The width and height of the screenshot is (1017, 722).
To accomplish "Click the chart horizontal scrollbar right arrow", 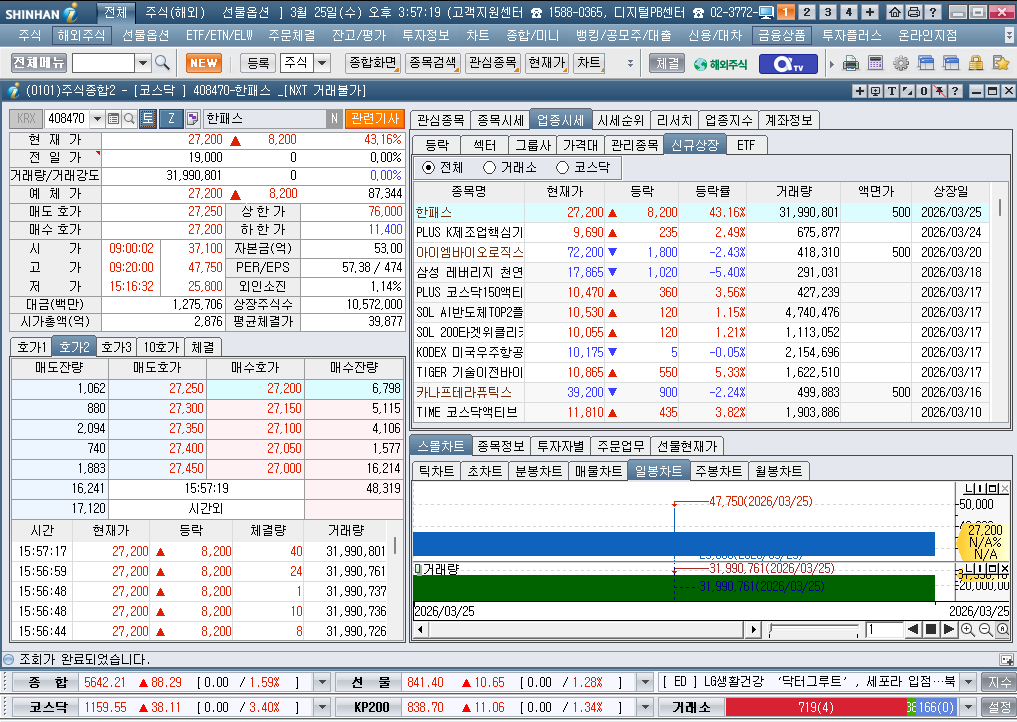I will point(752,629).
